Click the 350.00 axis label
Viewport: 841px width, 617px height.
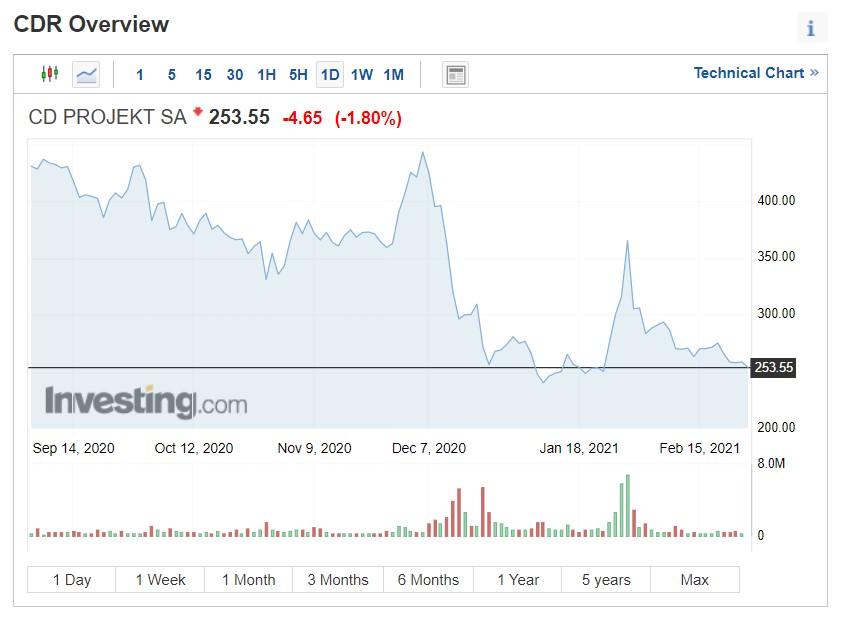776,256
